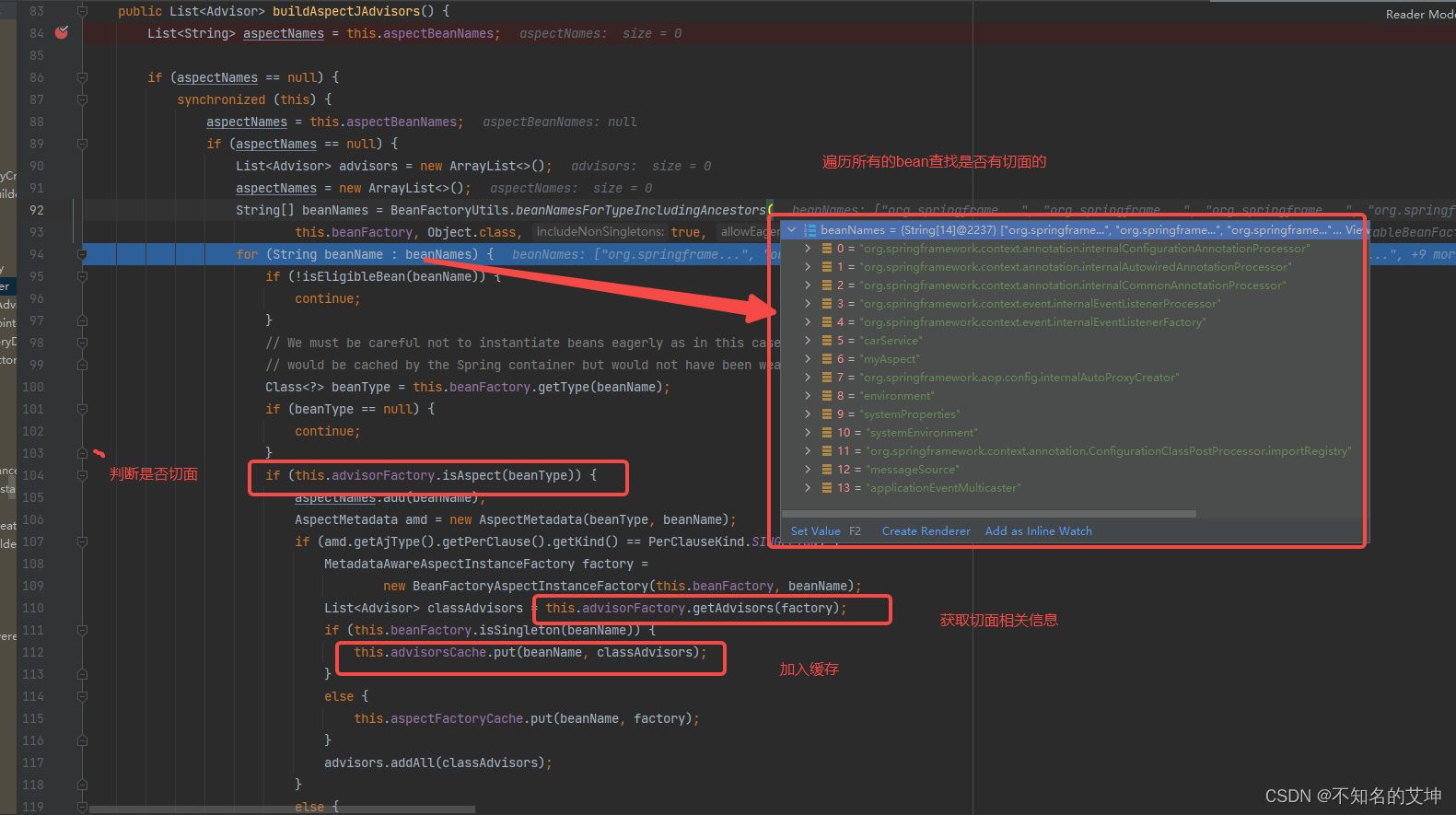Viewport: 1456px width, 815px height.
Task: Collapse the isSingleton if fold on line 111
Action: pos(82,630)
